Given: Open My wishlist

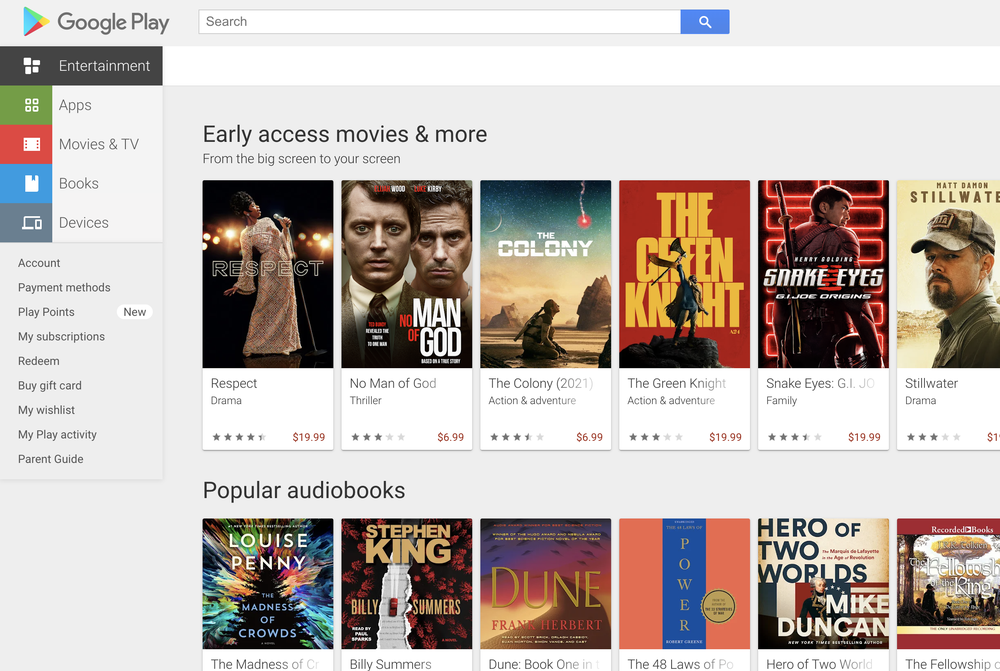Looking at the screenshot, I should 46,410.
